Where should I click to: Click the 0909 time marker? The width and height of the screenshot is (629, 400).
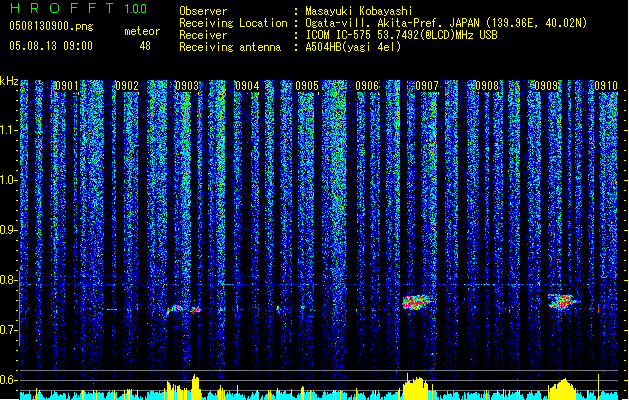(x=546, y=86)
